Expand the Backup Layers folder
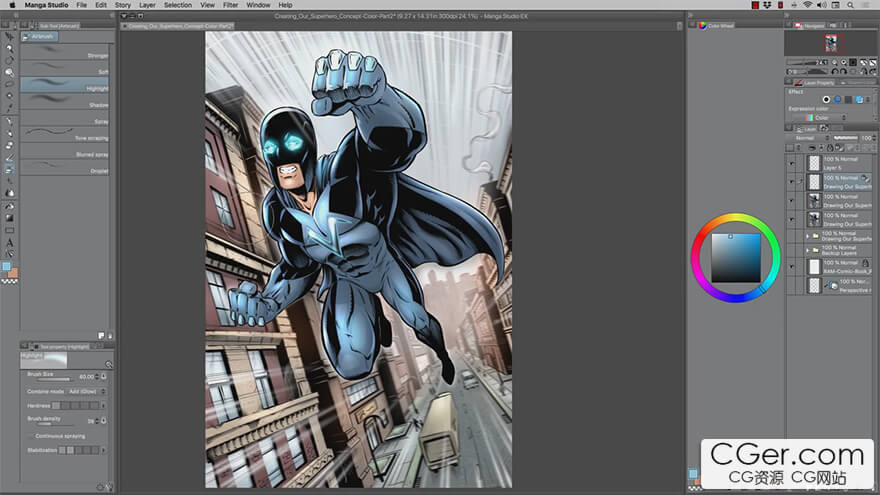The width and height of the screenshot is (880, 495). [808, 250]
